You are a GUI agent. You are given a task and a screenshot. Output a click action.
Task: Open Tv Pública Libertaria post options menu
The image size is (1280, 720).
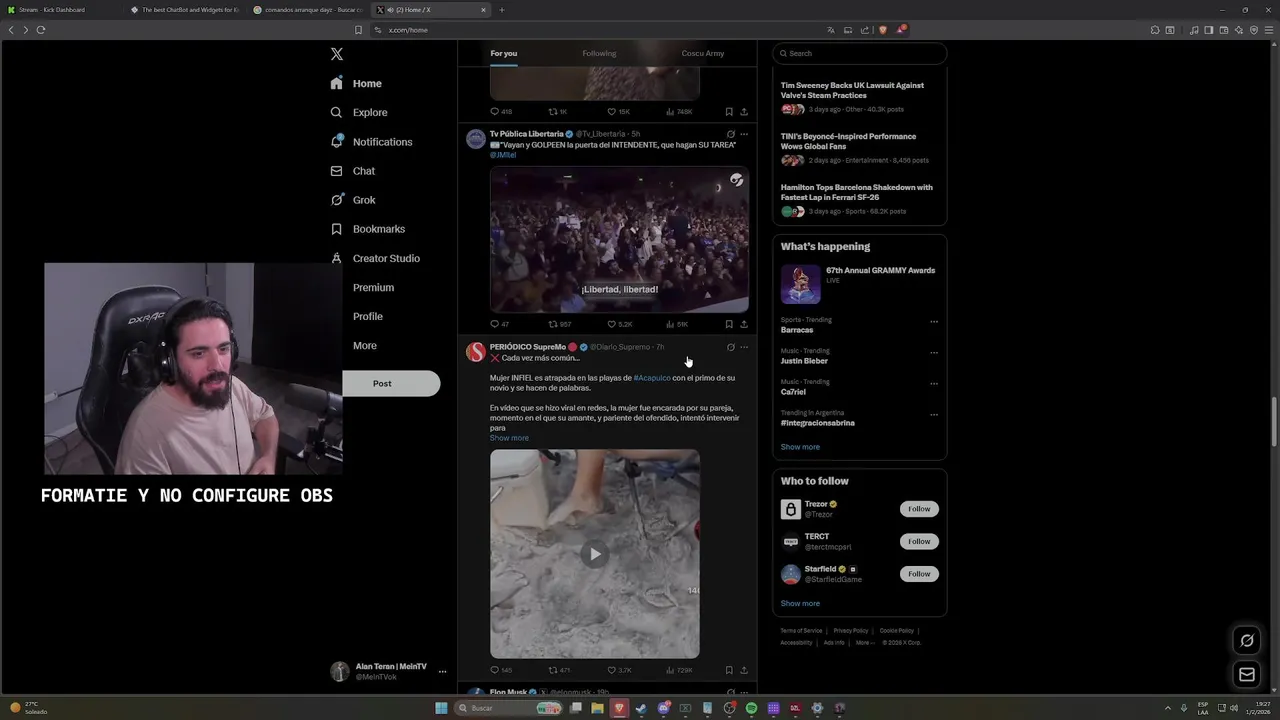744,134
